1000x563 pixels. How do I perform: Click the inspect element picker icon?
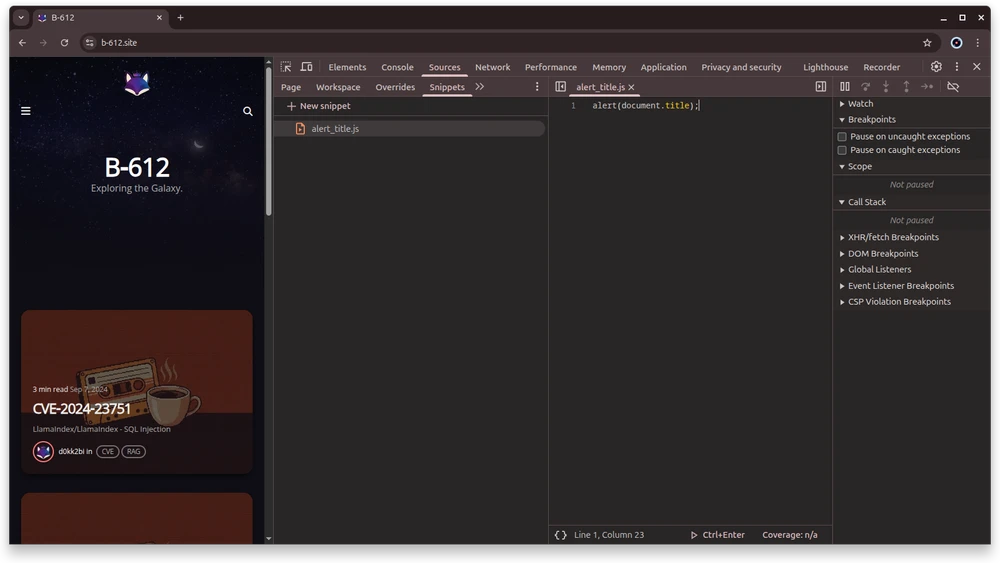(x=286, y=67)
